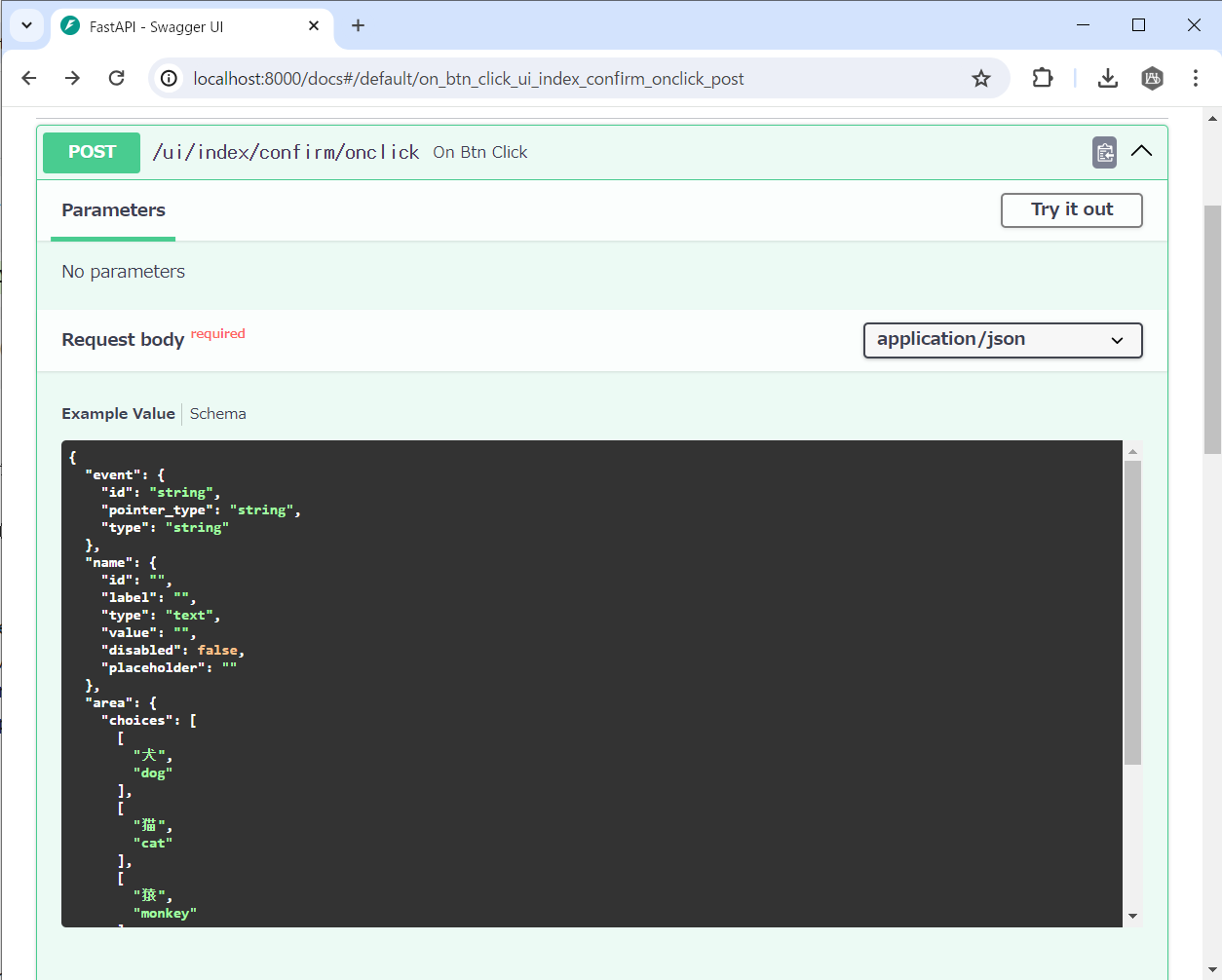Select the Example Value tab
1222x980 pixels.
(x=118, y=413)
